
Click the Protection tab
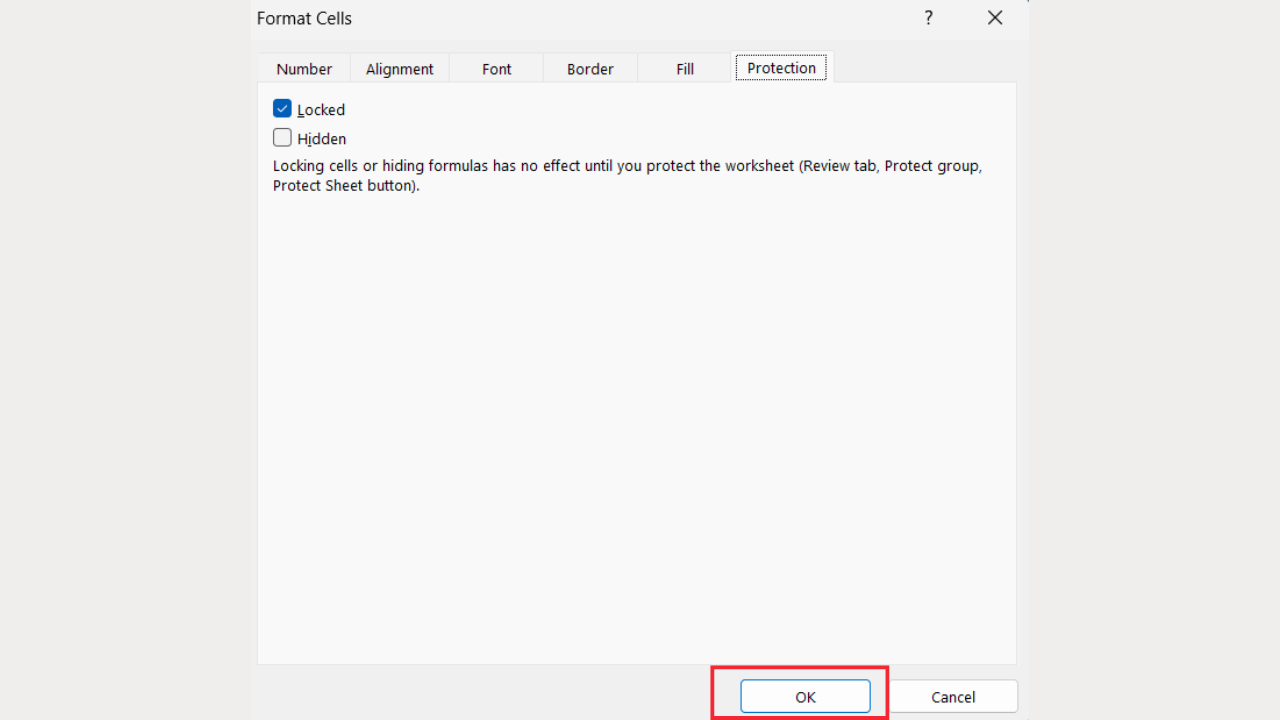coord(781,68)
